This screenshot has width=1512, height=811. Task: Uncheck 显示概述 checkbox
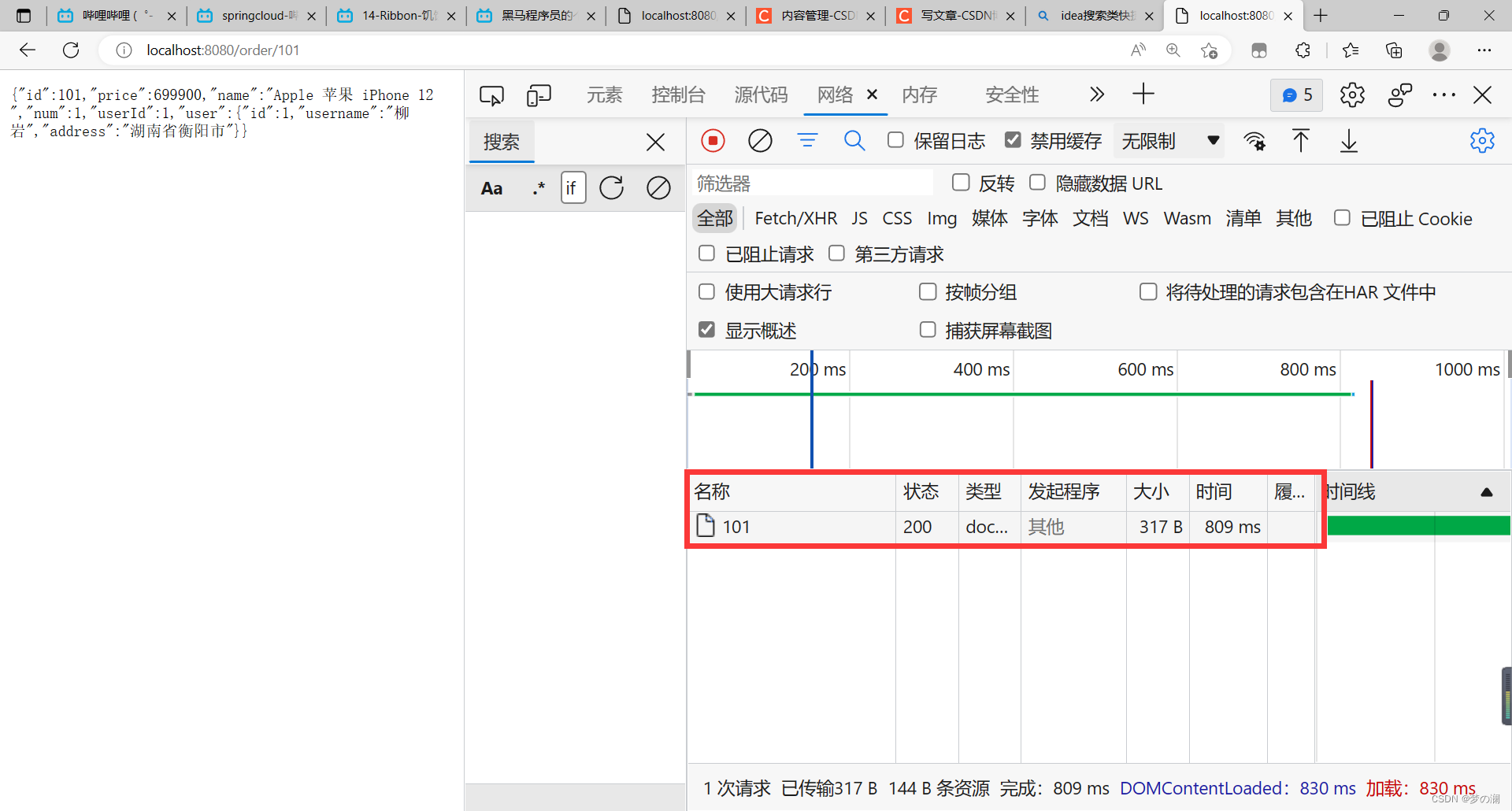[706, 329]
